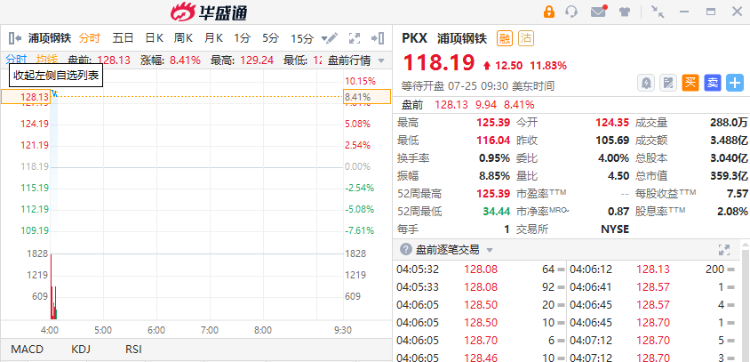Image resolution: width=750 pixels, height=362 pixels.
Task: Click the 52周最高 value 125.39
Action: (x=493, y=193)
